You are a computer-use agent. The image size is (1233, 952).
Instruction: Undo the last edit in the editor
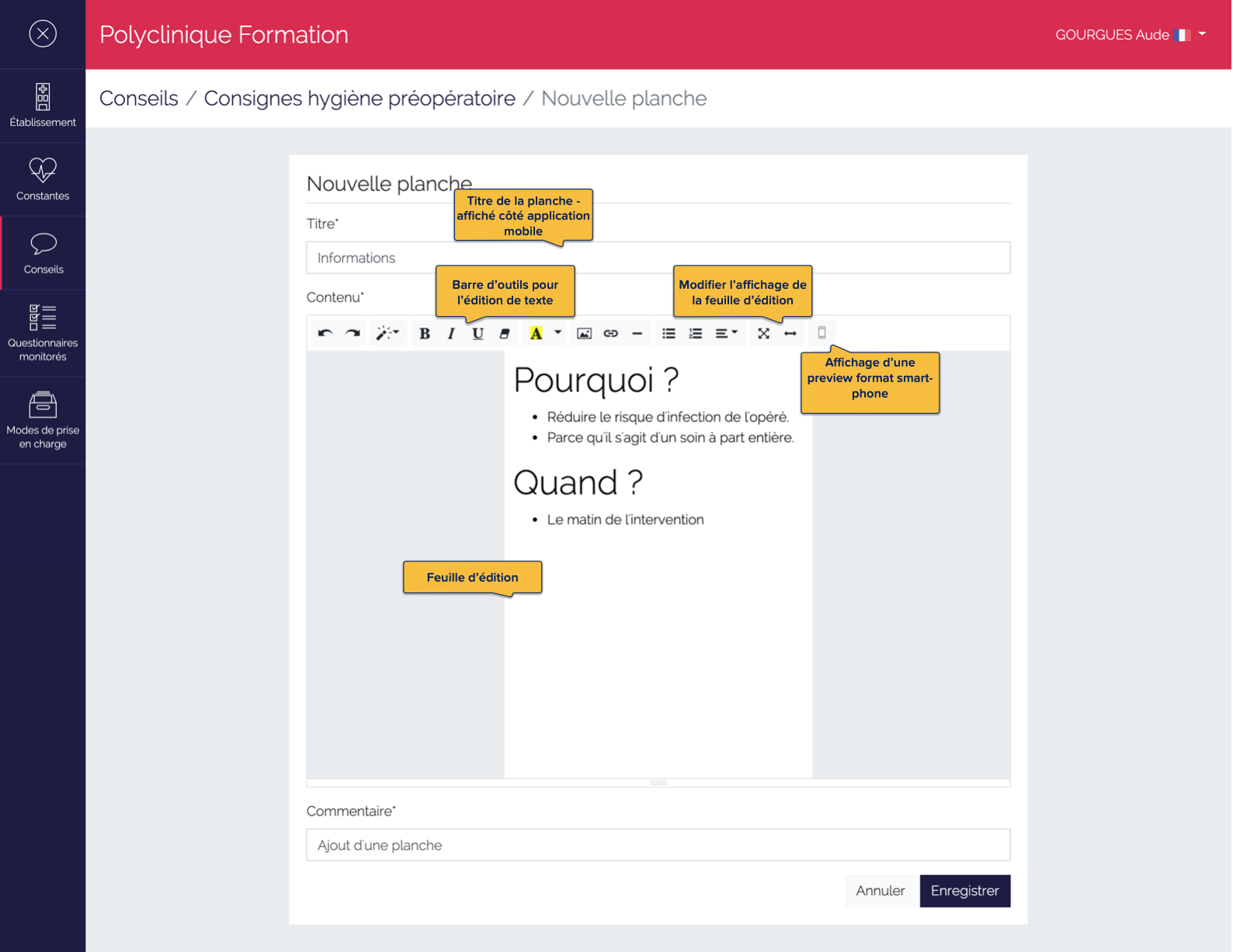[x=325, y=334]
